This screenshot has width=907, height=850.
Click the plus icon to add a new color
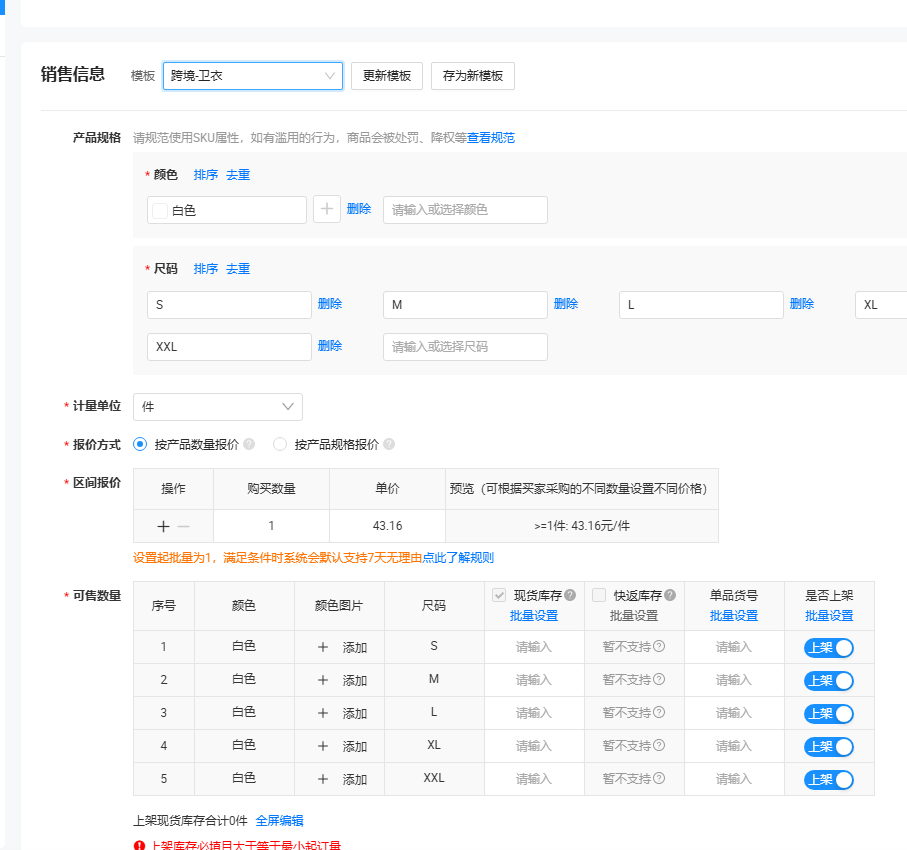[x=326, y=209]
